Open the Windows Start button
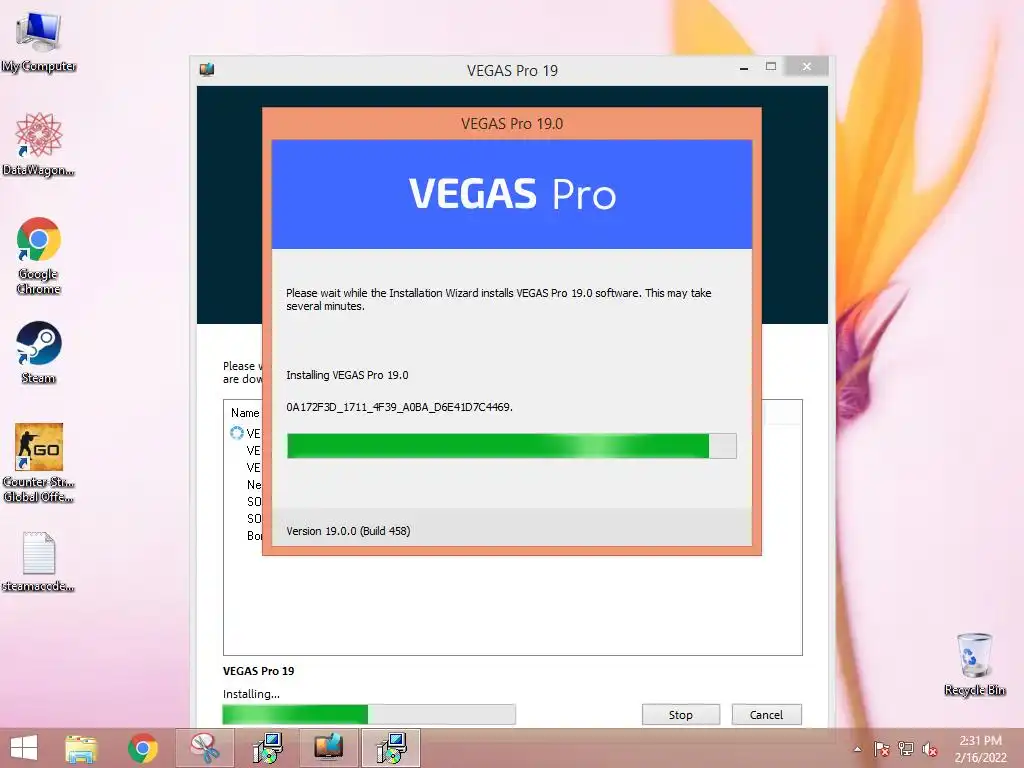The width and height of the screenshot is (1024, 768). (24, 748)
